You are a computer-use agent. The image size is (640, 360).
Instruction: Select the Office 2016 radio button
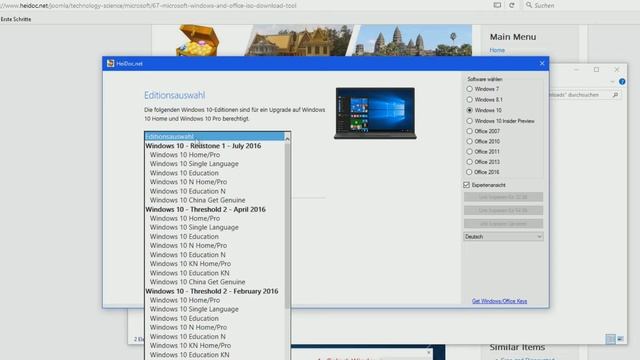pos(469,172)
